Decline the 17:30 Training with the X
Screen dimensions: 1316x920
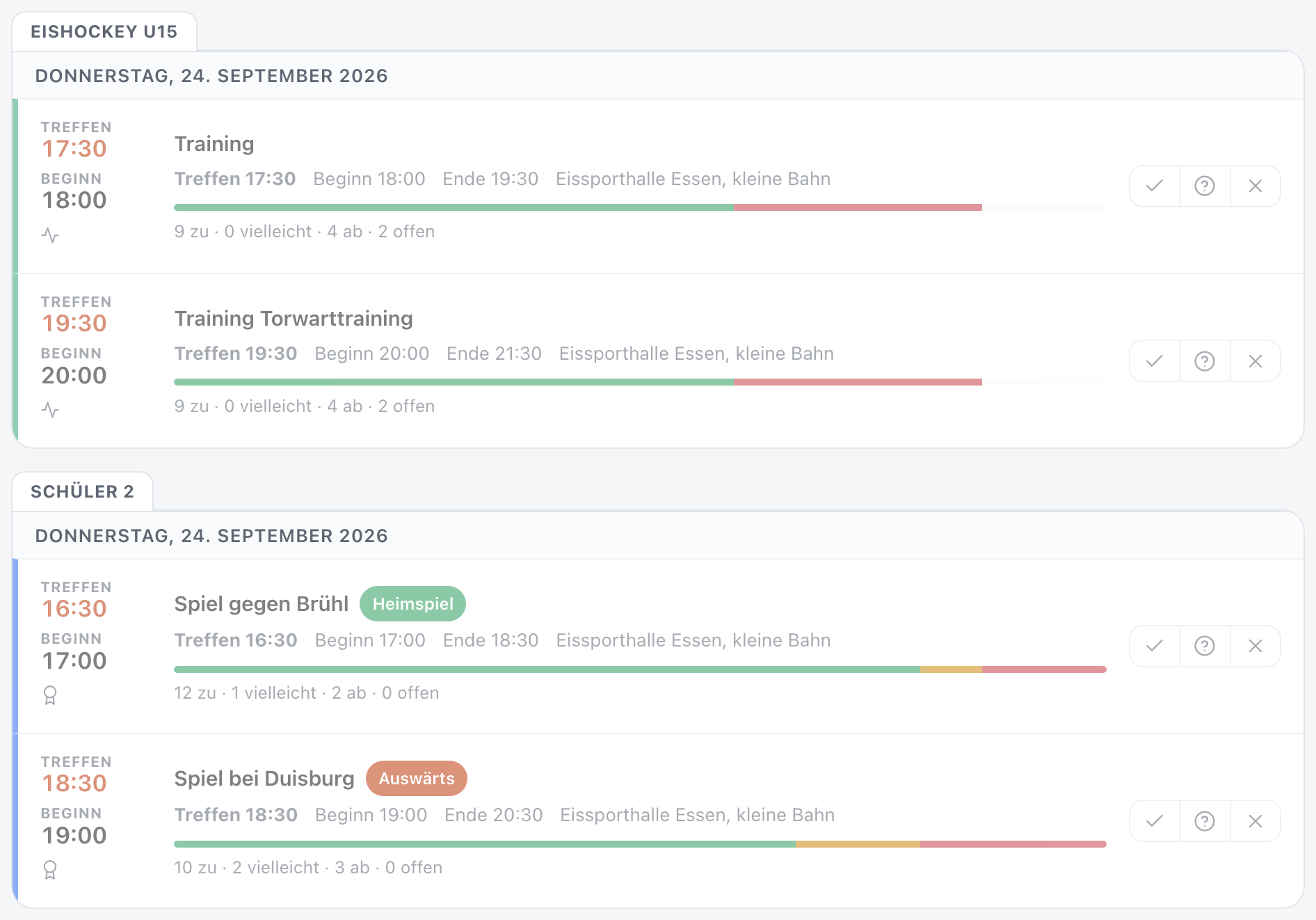coord(1255,186)
